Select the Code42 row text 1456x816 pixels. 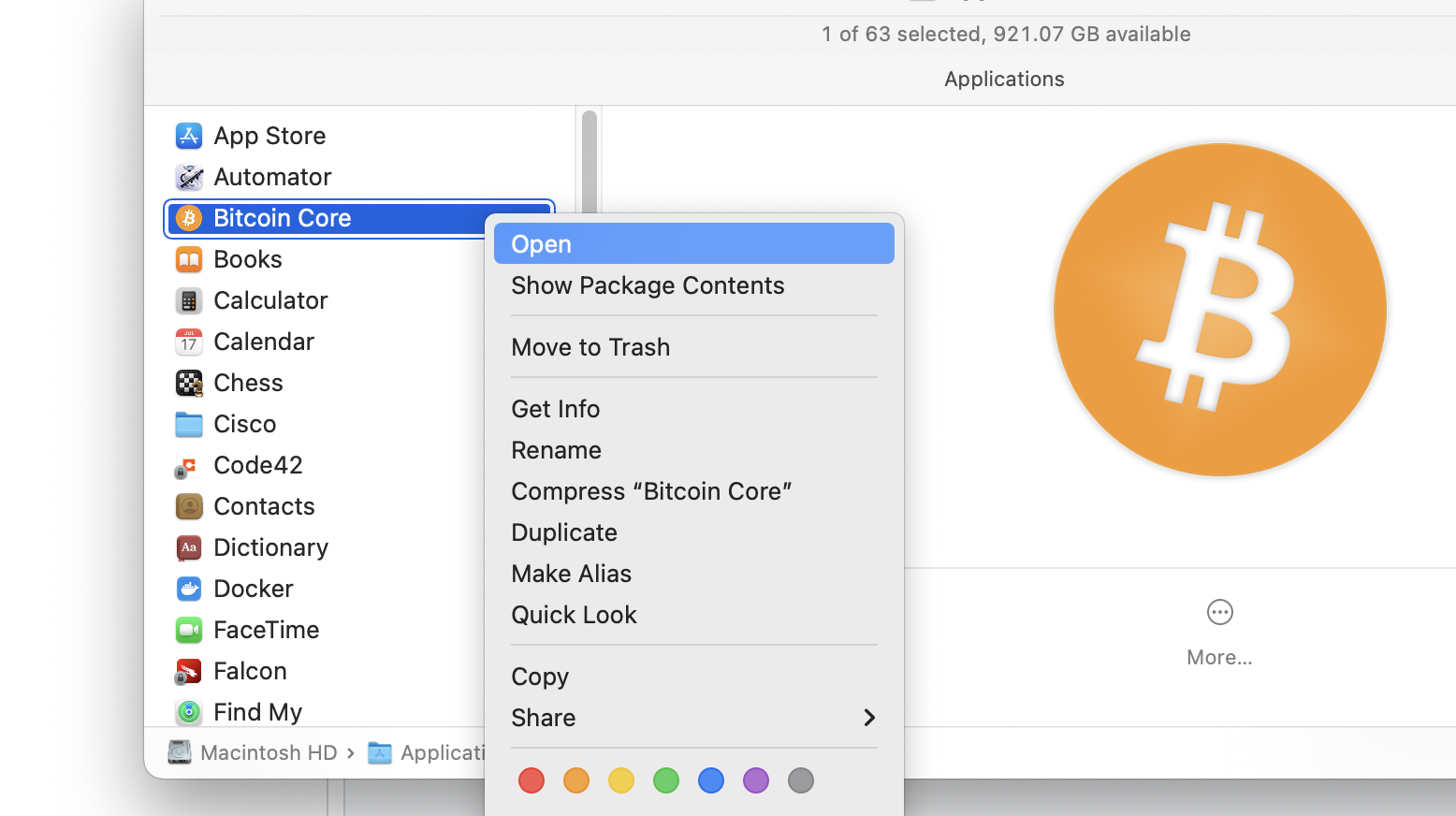pos(258,465)
